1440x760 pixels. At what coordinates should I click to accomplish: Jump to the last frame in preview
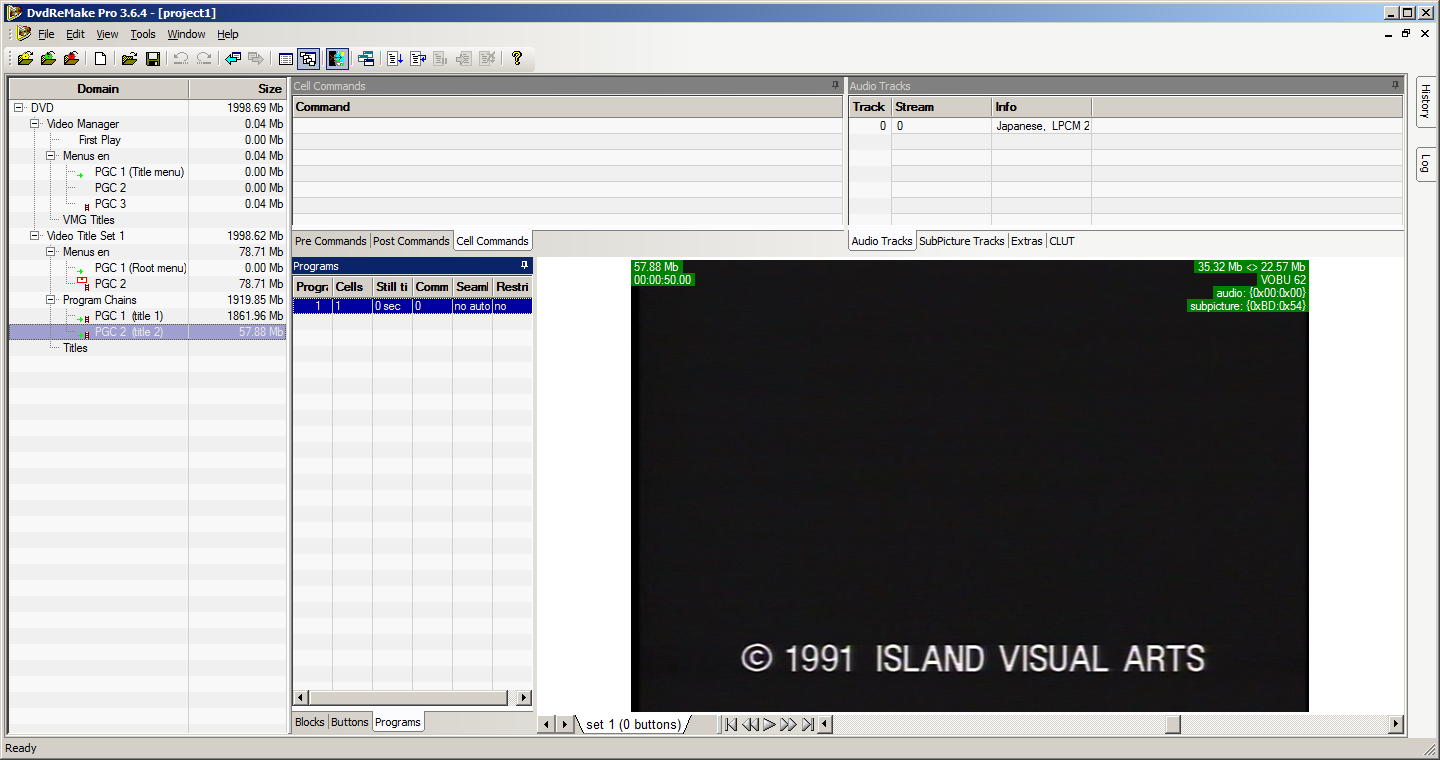tap(808, 724)
